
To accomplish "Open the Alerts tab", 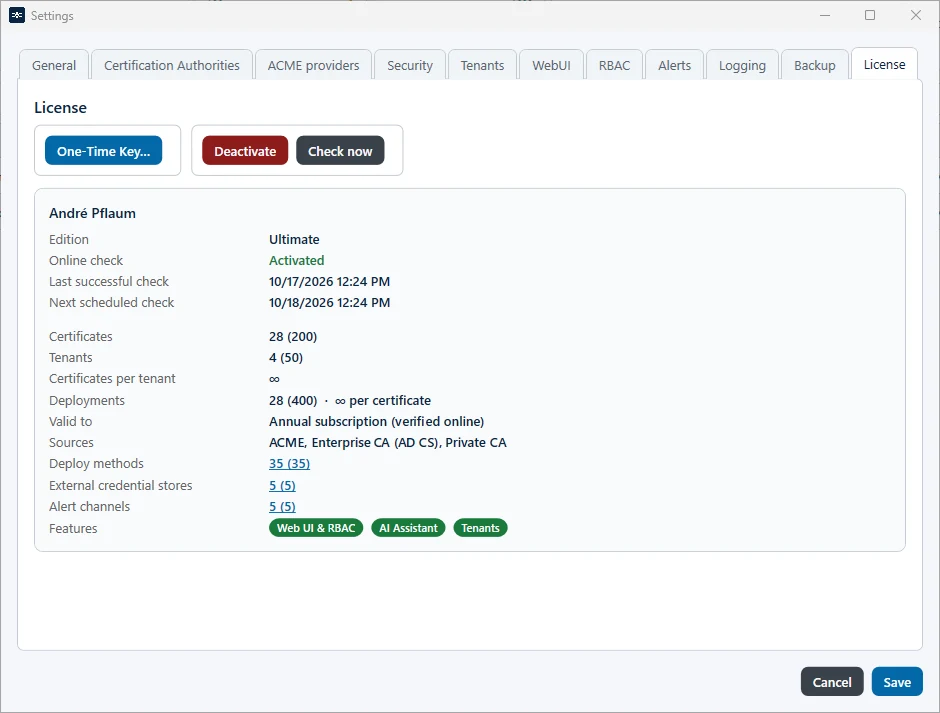I will (674, 65).
